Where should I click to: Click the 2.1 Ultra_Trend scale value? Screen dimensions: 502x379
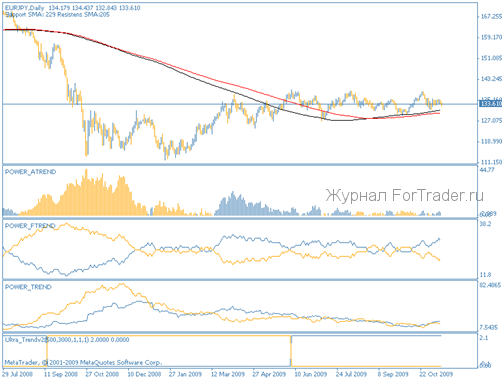[x=484, y=338]
